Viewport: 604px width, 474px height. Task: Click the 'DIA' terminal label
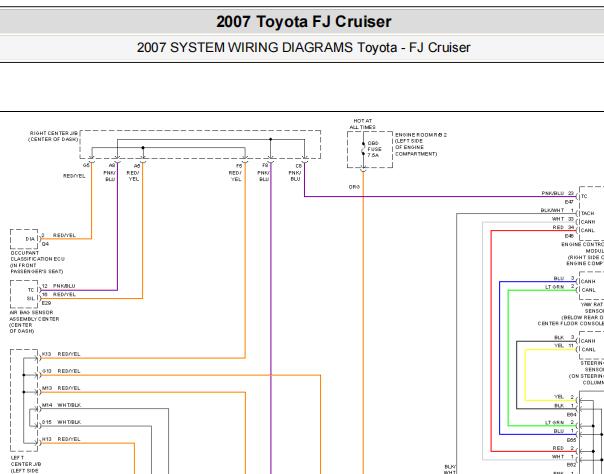(30, 239)
